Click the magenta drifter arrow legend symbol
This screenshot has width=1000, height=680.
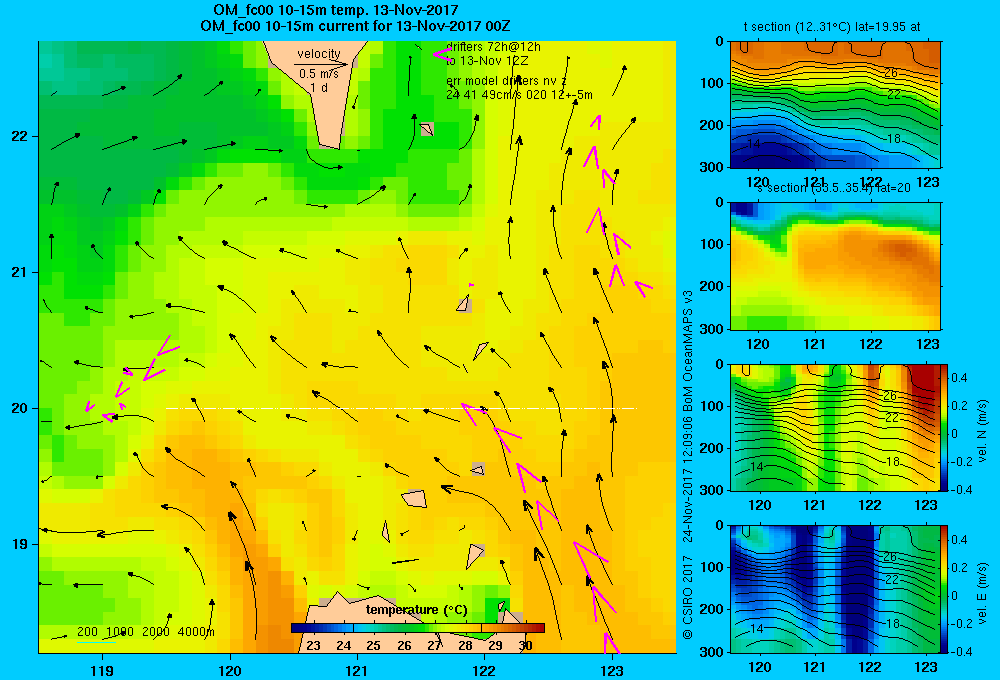(x=443, y=54)
